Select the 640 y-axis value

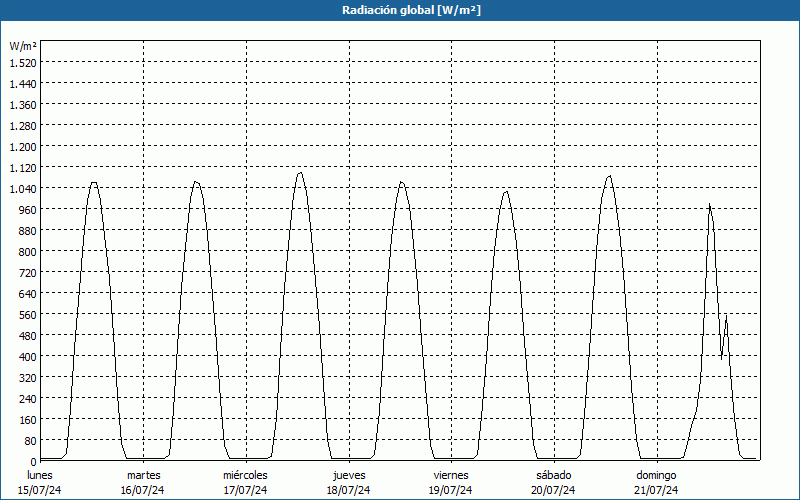coord(29,294)
